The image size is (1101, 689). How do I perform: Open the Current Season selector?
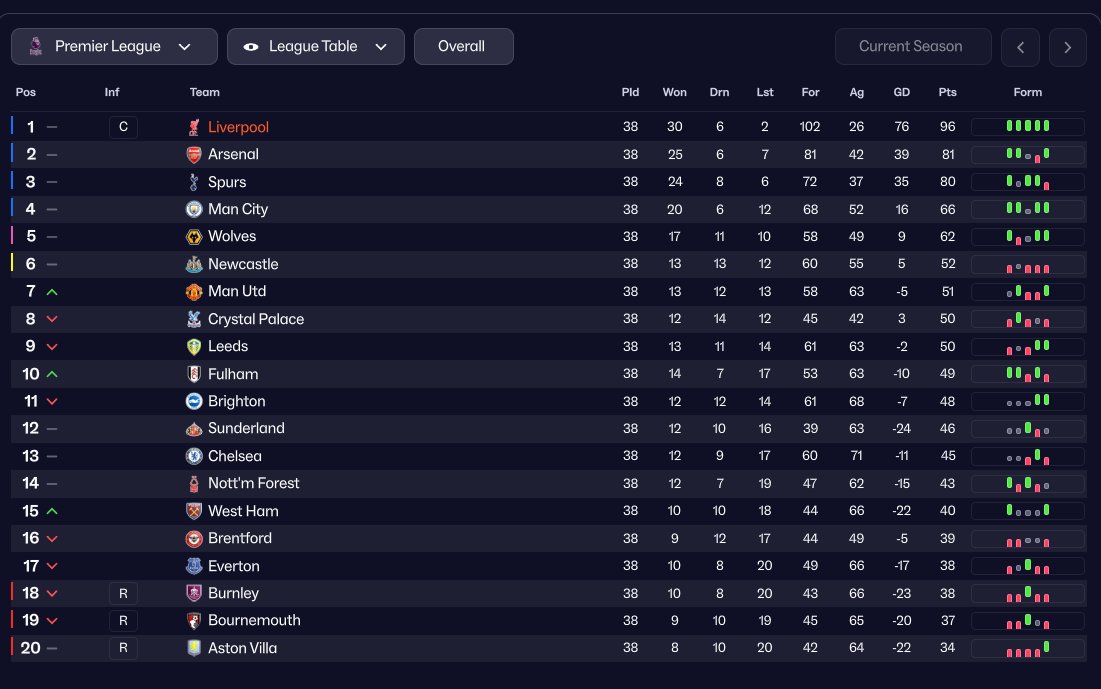[x=912, y=46]
